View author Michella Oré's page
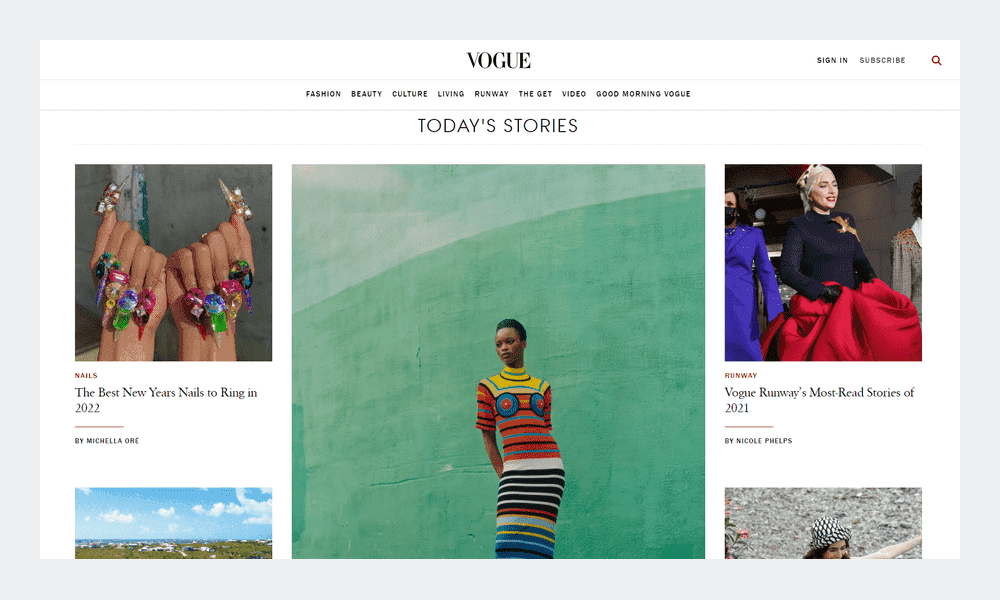This screenshot has width=1000, height=600. (x=107, y=441)
